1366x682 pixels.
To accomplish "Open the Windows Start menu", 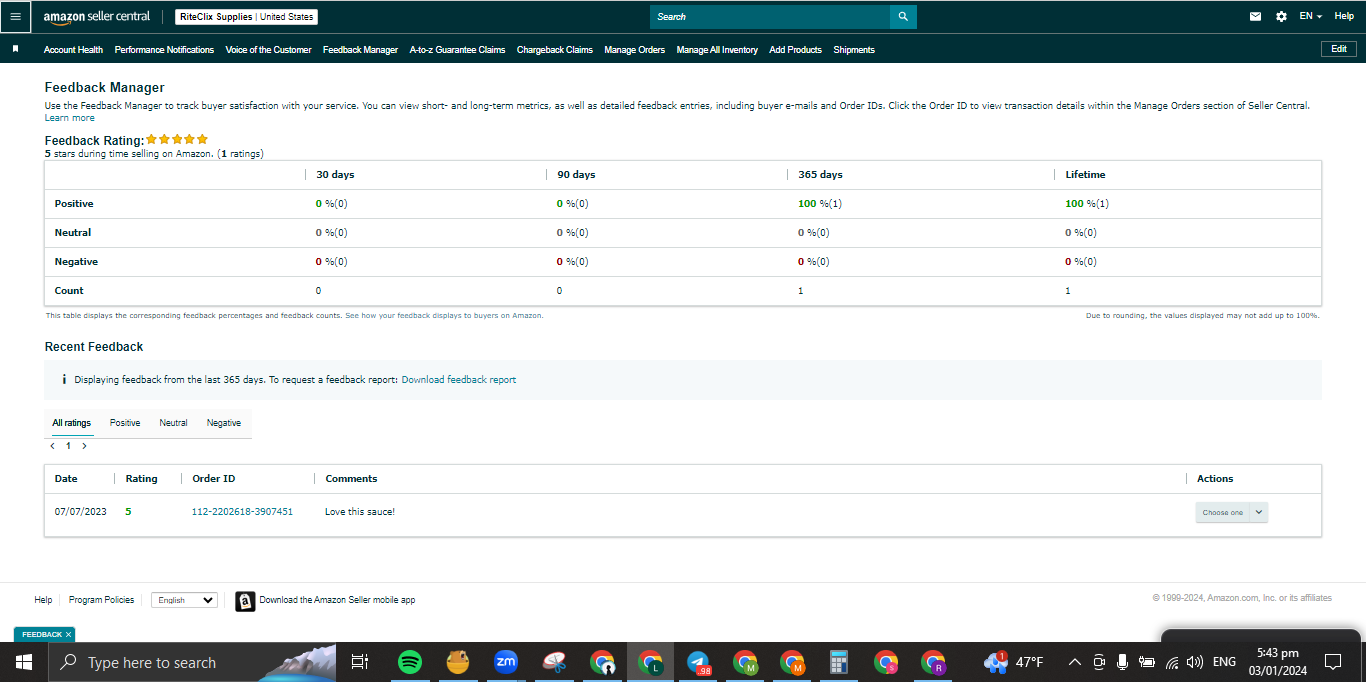I will (x=23, y=662).
